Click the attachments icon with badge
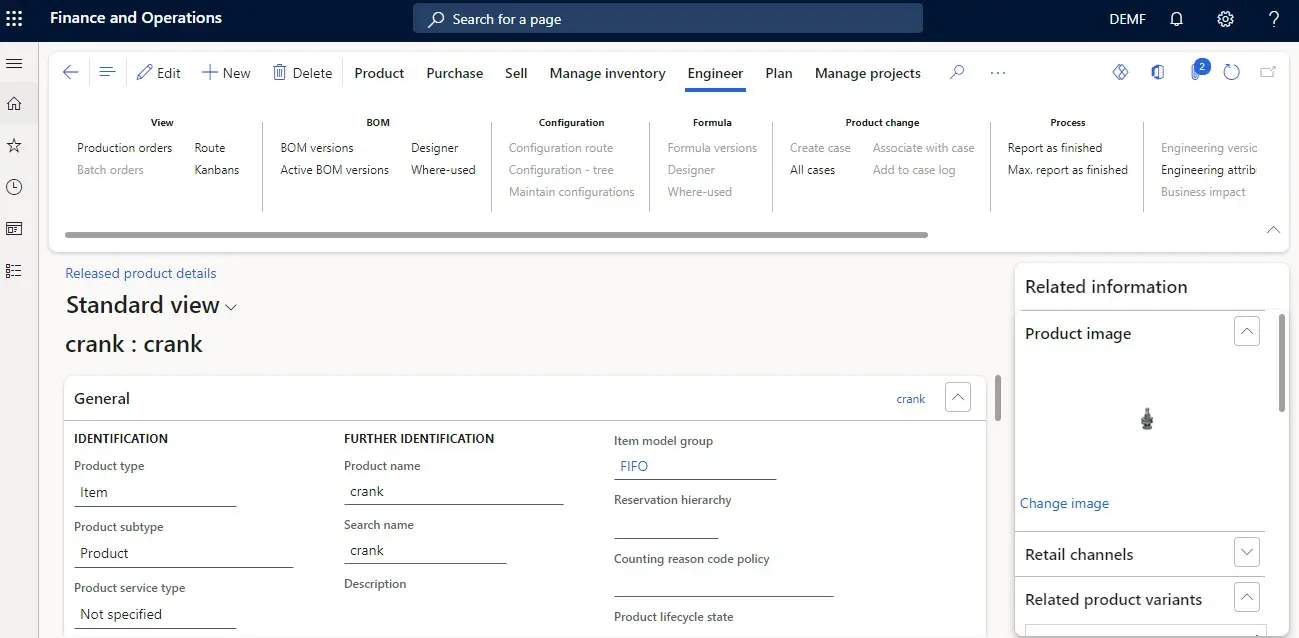 pyautogui.click(x=1196, y=73)
